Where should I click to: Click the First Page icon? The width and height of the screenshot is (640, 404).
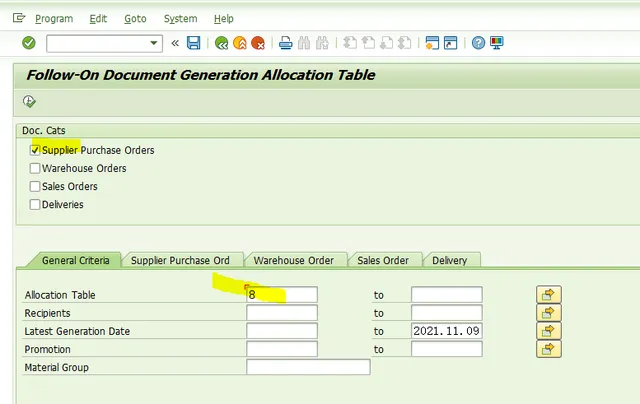click(350, 43)
